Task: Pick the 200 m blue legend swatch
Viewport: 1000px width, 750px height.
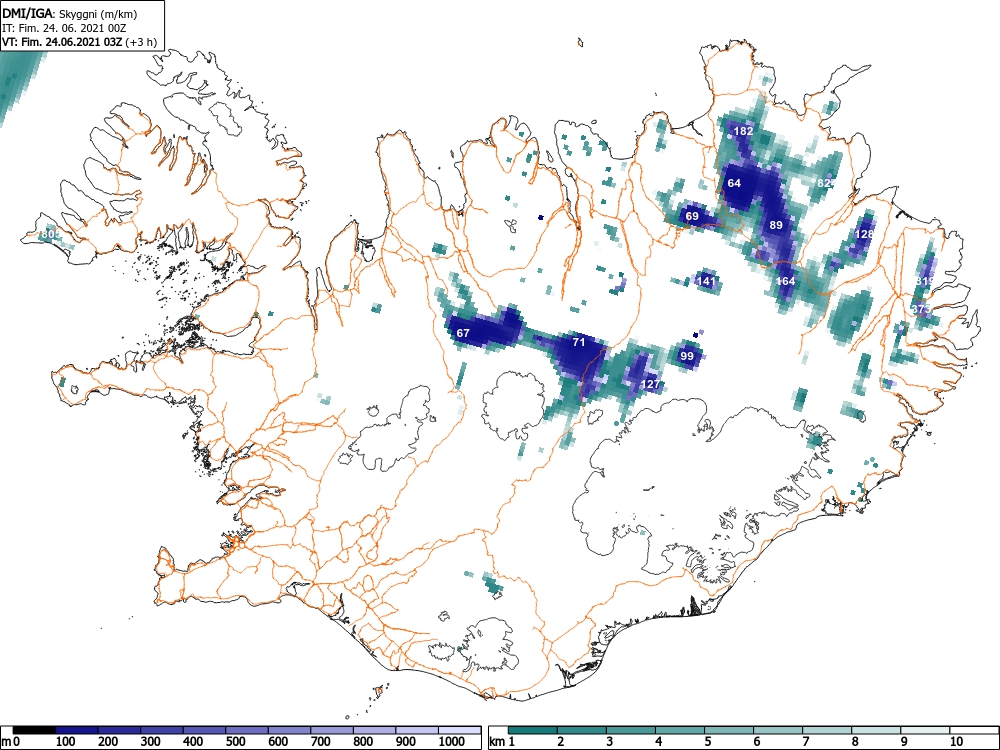Action: pos(119,730)
